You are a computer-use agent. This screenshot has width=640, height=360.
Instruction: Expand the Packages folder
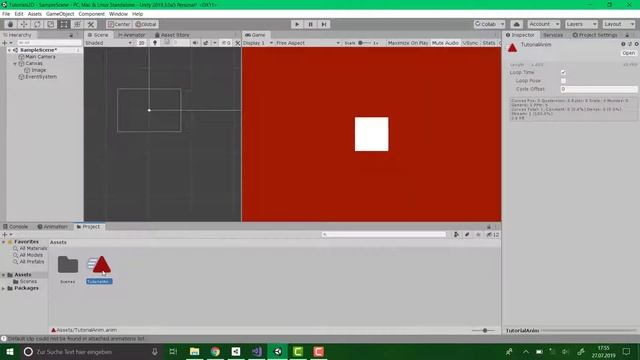pos(4,288)
